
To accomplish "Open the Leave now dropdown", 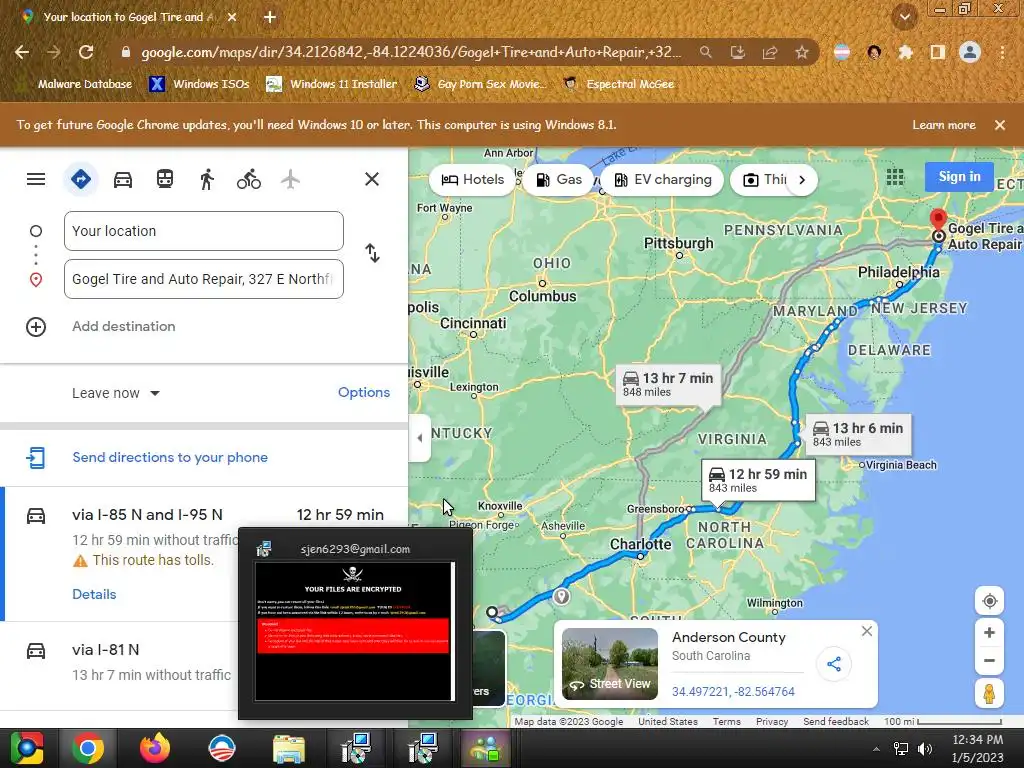I will point(116,393).
